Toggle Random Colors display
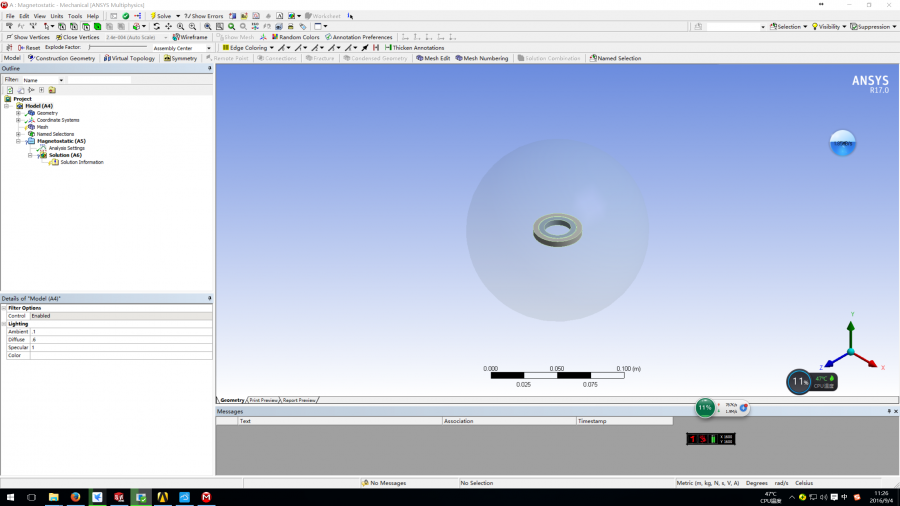 click(295, 37)
